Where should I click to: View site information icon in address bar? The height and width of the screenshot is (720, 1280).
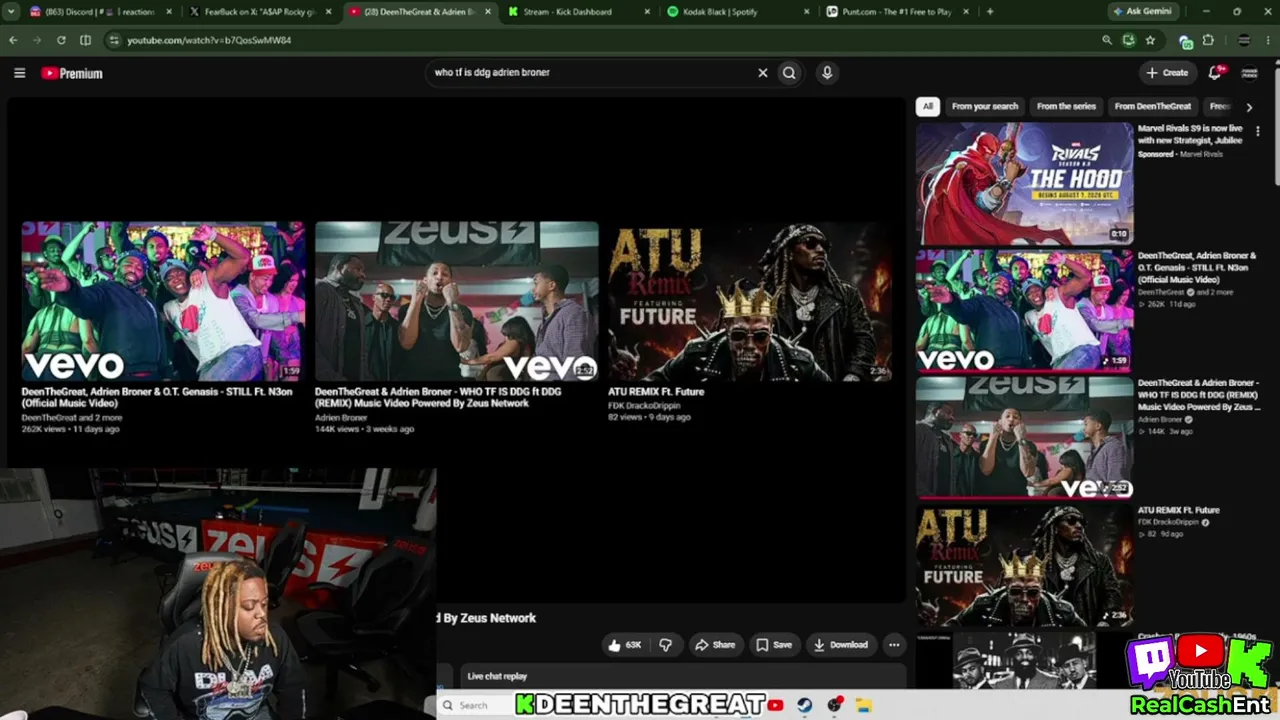tap(114, 40)
